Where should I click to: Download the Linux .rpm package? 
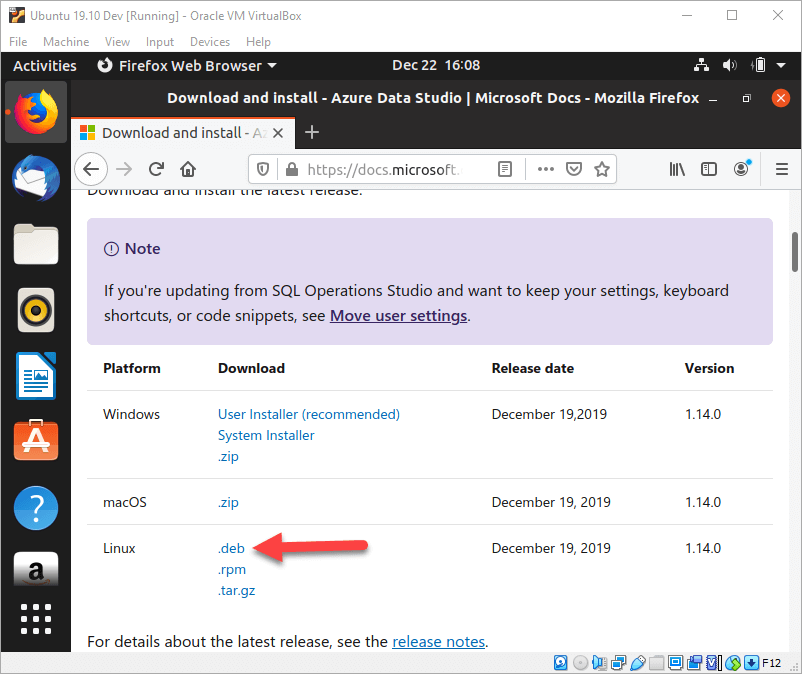point(232,569)
